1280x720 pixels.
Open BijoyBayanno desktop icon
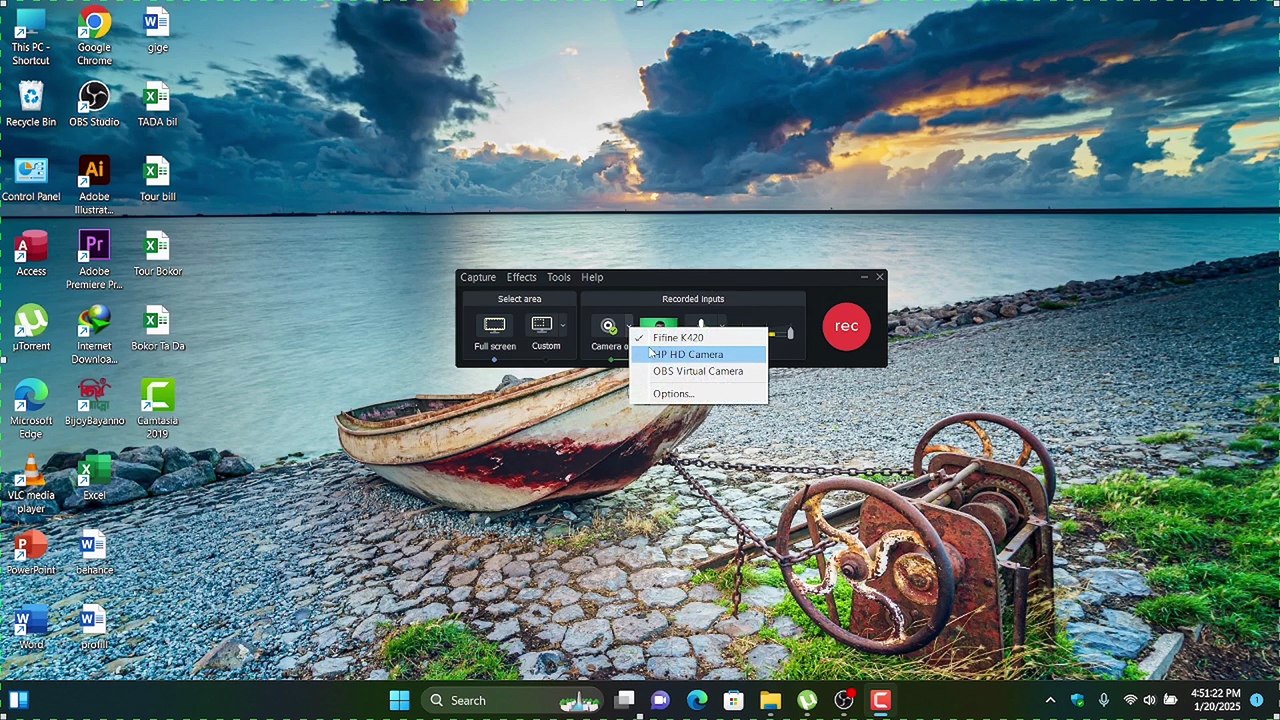pyautogui.click(x=94, y=403)
